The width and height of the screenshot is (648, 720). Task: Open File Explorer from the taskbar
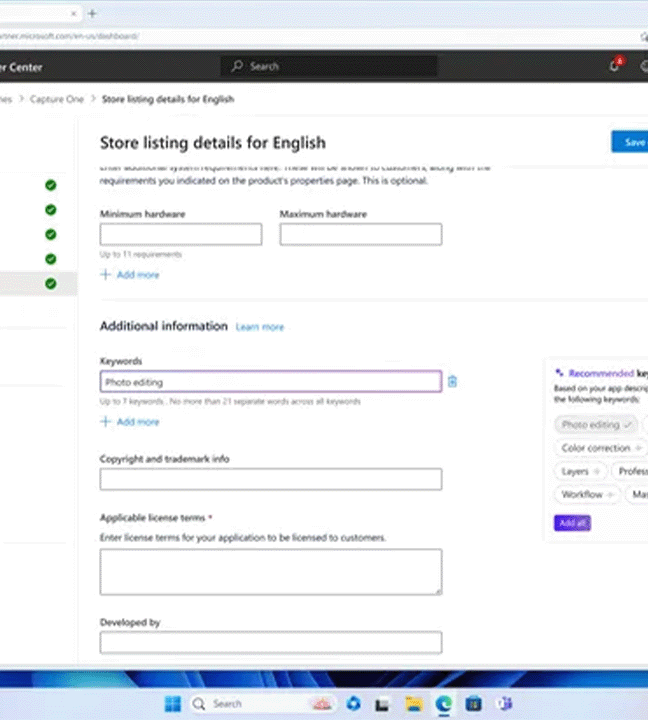(x=414, y=703)
